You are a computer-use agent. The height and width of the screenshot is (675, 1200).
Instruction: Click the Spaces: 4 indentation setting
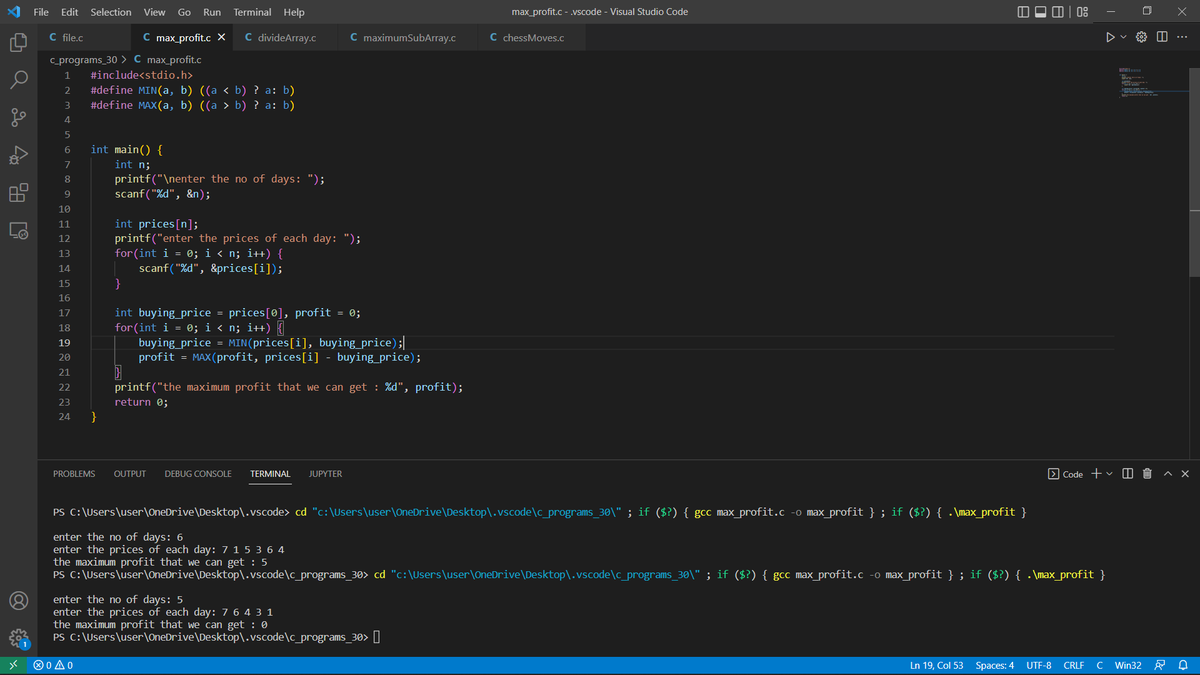995,665
